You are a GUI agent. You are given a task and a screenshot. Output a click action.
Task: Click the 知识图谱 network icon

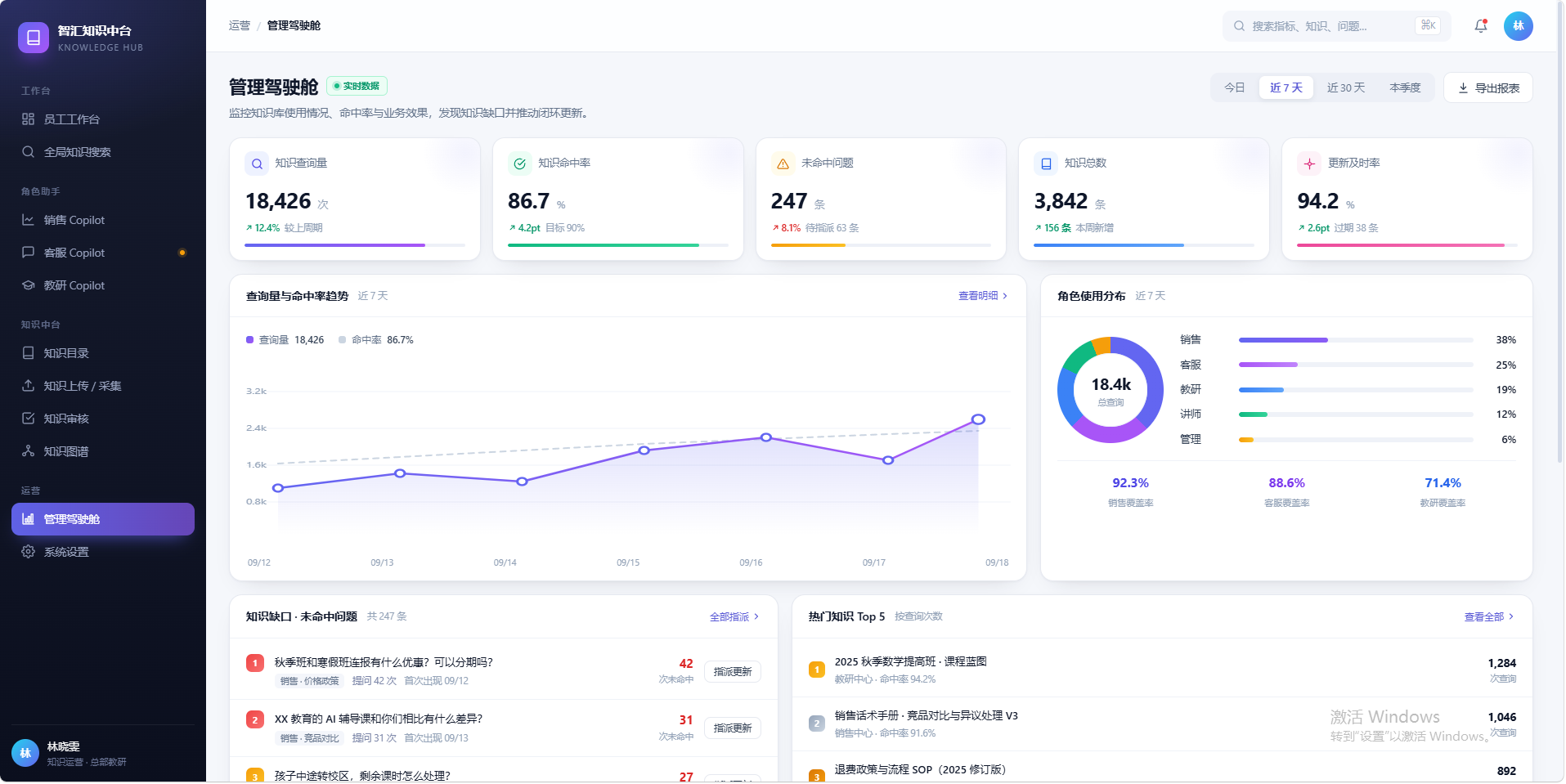coord(29,451)
